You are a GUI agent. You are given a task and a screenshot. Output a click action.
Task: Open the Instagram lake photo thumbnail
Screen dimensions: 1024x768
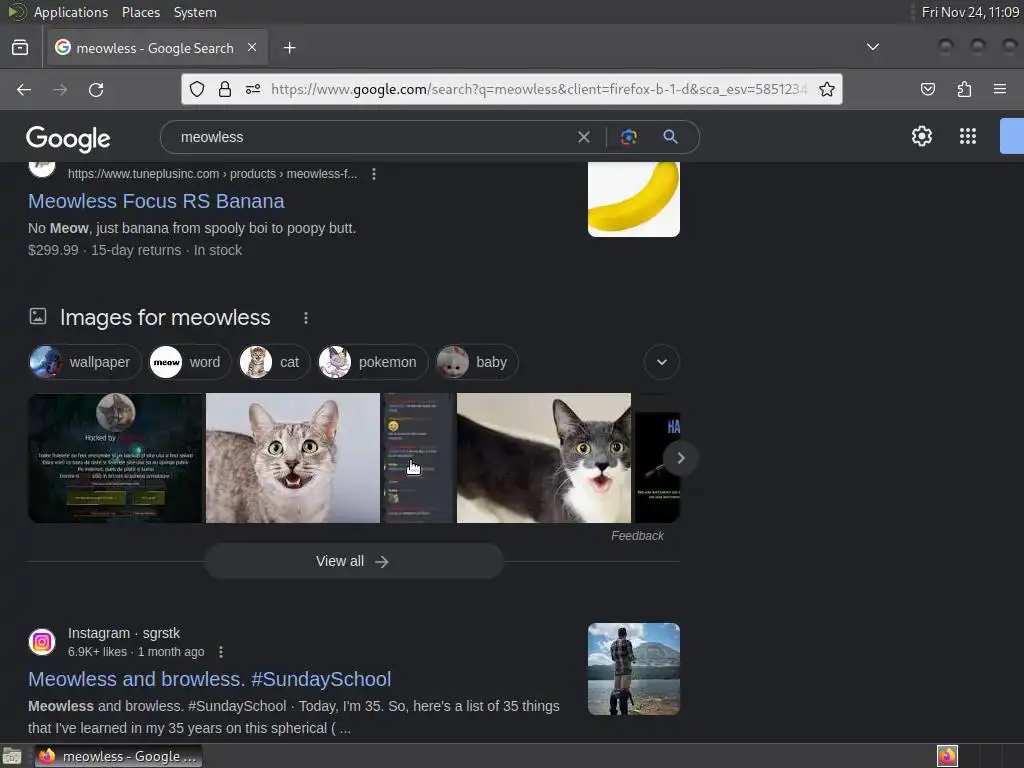(633, 669)
